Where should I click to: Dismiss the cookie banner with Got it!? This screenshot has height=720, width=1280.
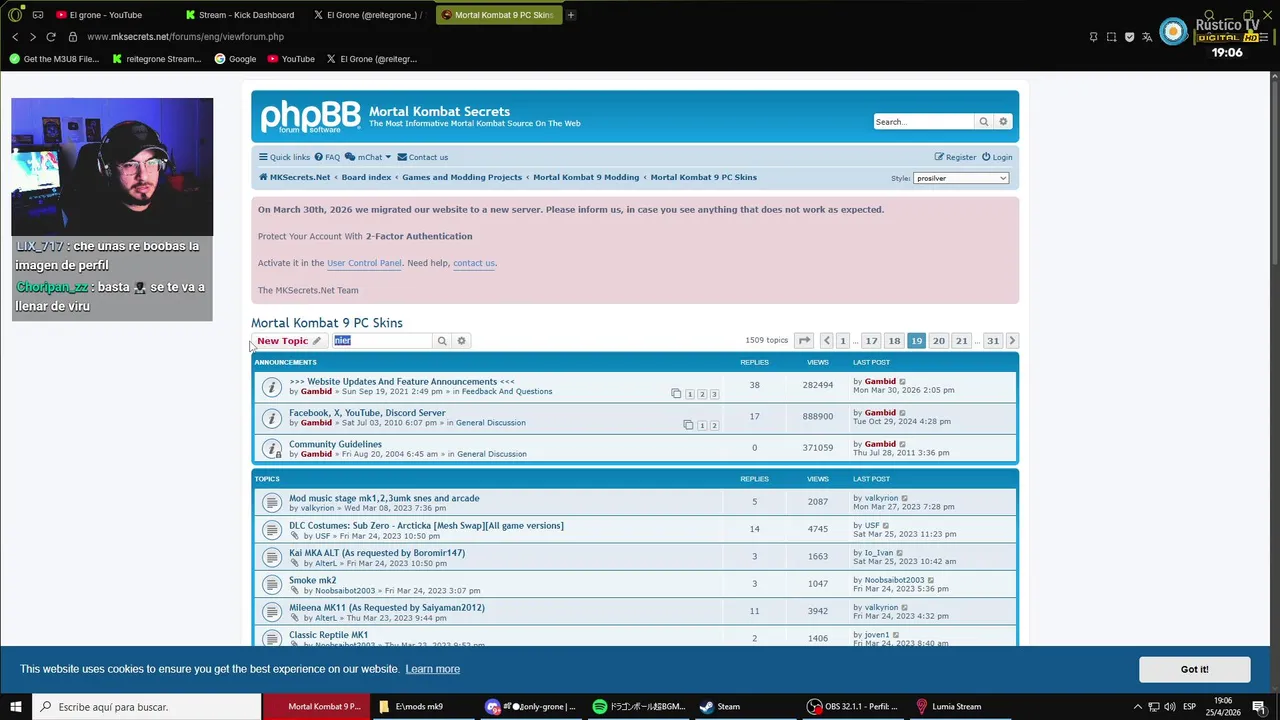point(1194,669)
